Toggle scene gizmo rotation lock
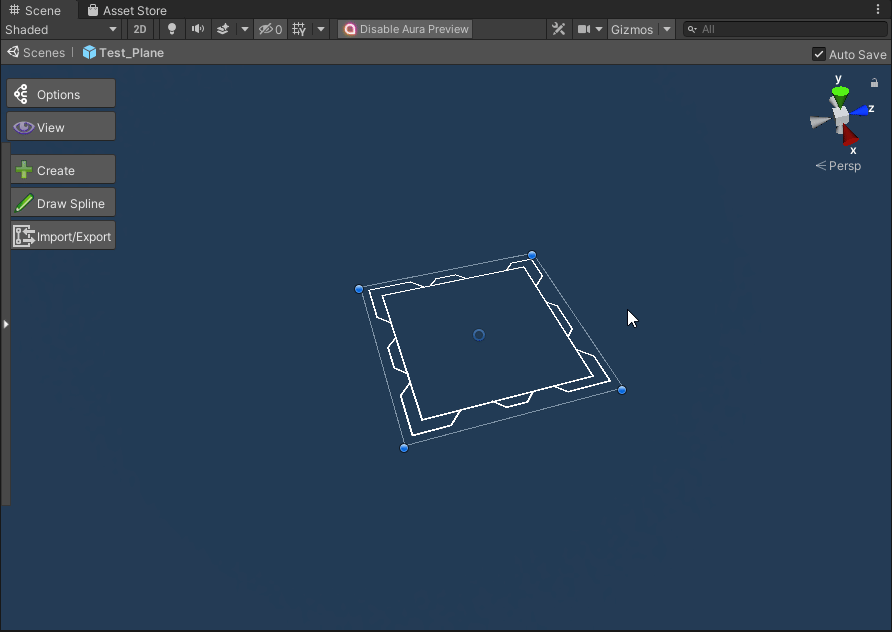This screenshot has height=632, width=892. pyautogui.click(x=874, y=83)
